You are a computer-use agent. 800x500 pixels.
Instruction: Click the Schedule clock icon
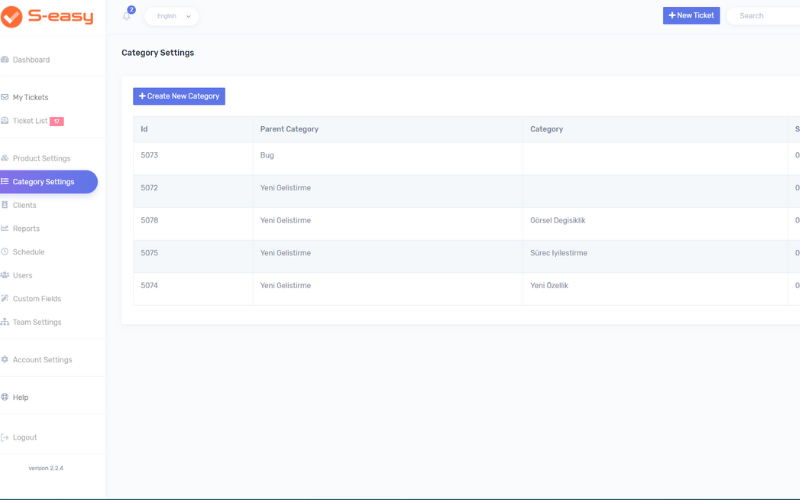coord(5,252)
